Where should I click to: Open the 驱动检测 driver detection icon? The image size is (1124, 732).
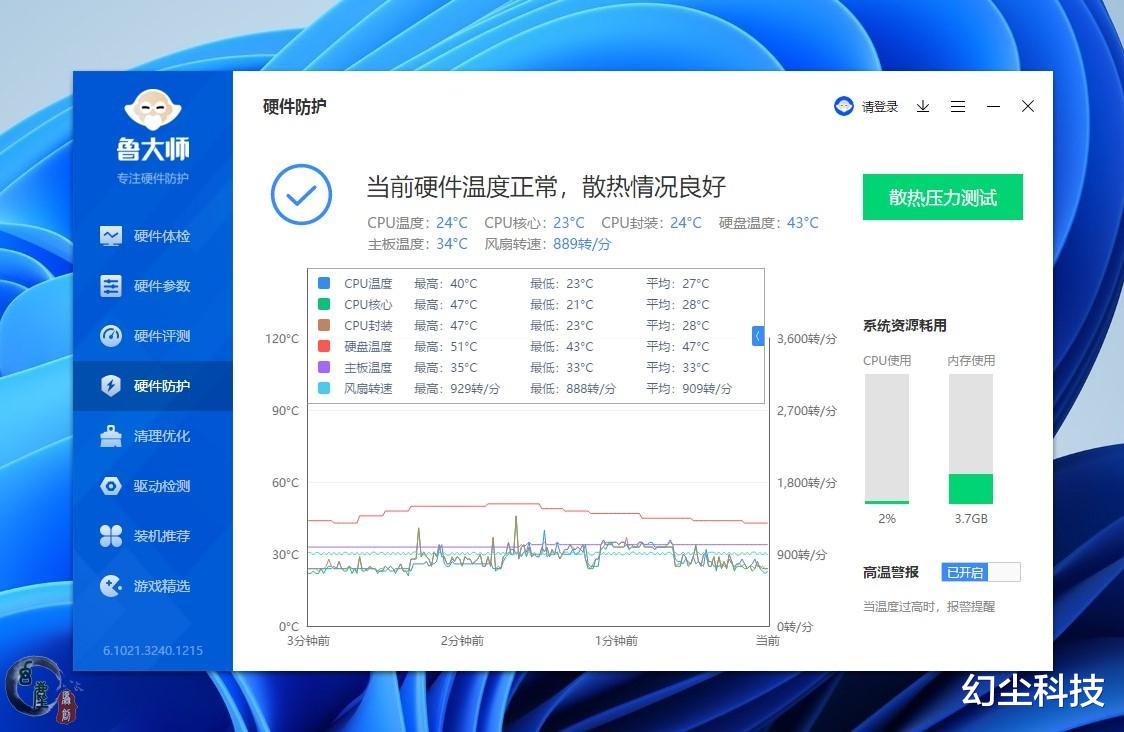(113, 485)
